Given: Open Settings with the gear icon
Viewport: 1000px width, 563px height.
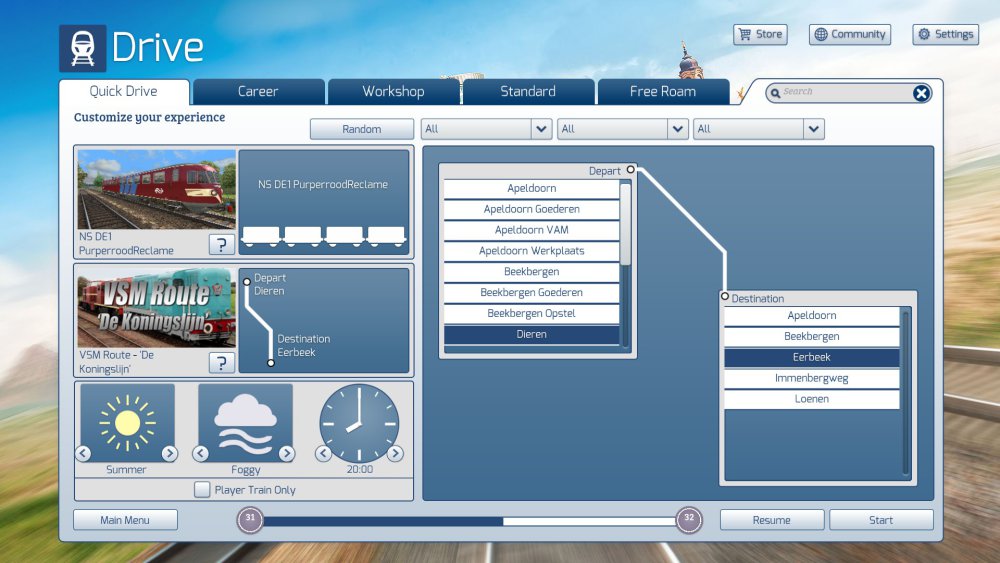Looking at the screenshot, I should (x=924, y=34).
